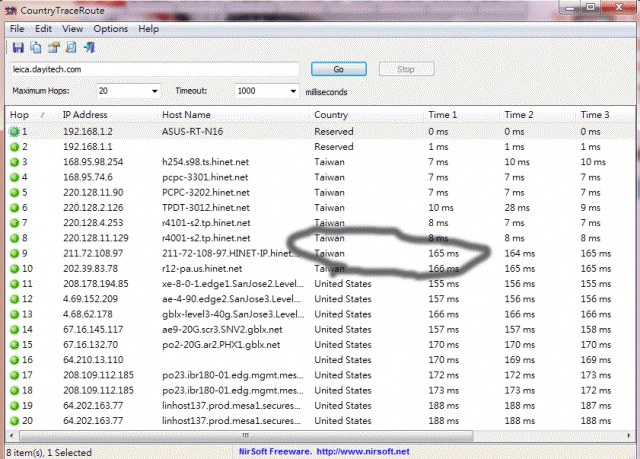Click the Find toolbar icon

point(71,48)
